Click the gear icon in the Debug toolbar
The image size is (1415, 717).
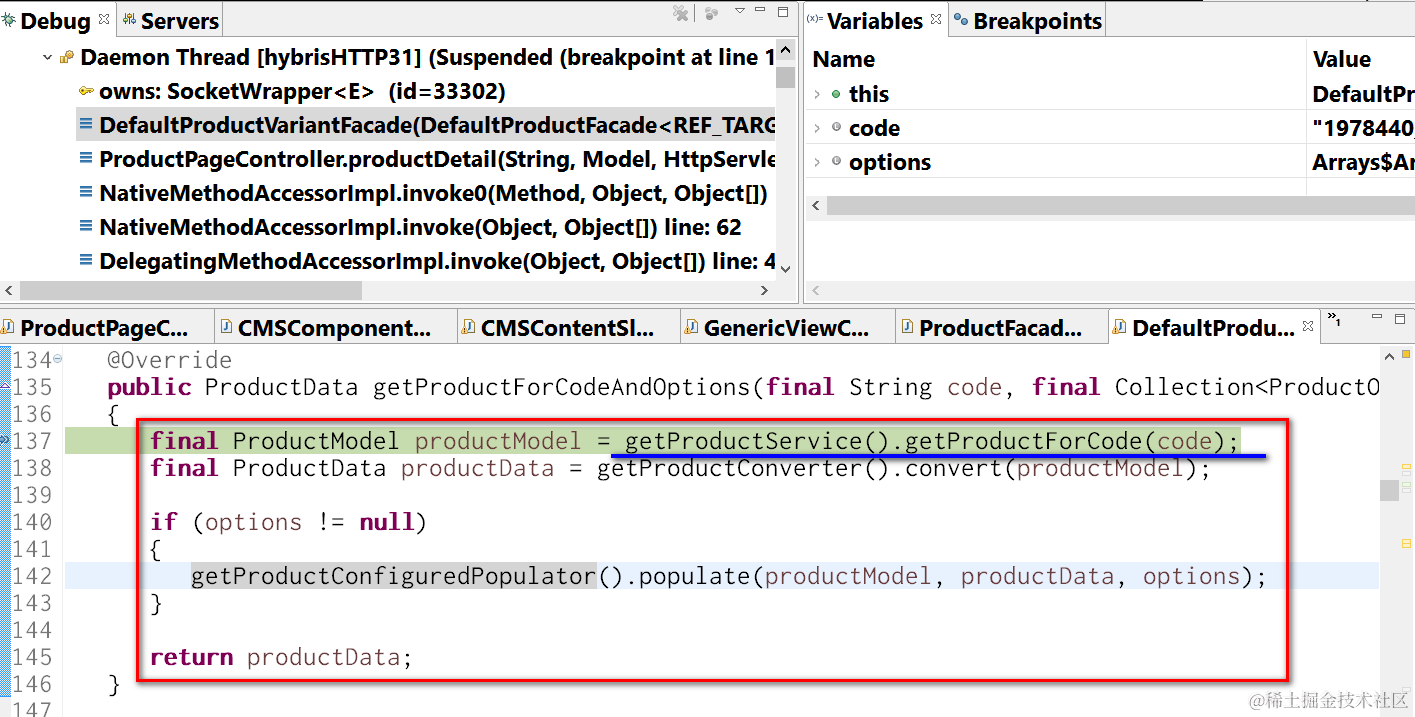click(x=711, y=13)
